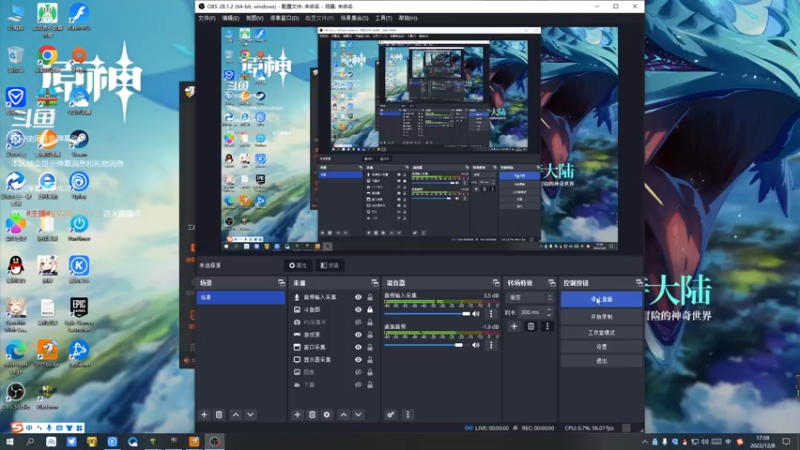Remove transition with trash icon in 转场特效 panel
The height and width of the screenshot is (450, 800).
pos(531,326)
